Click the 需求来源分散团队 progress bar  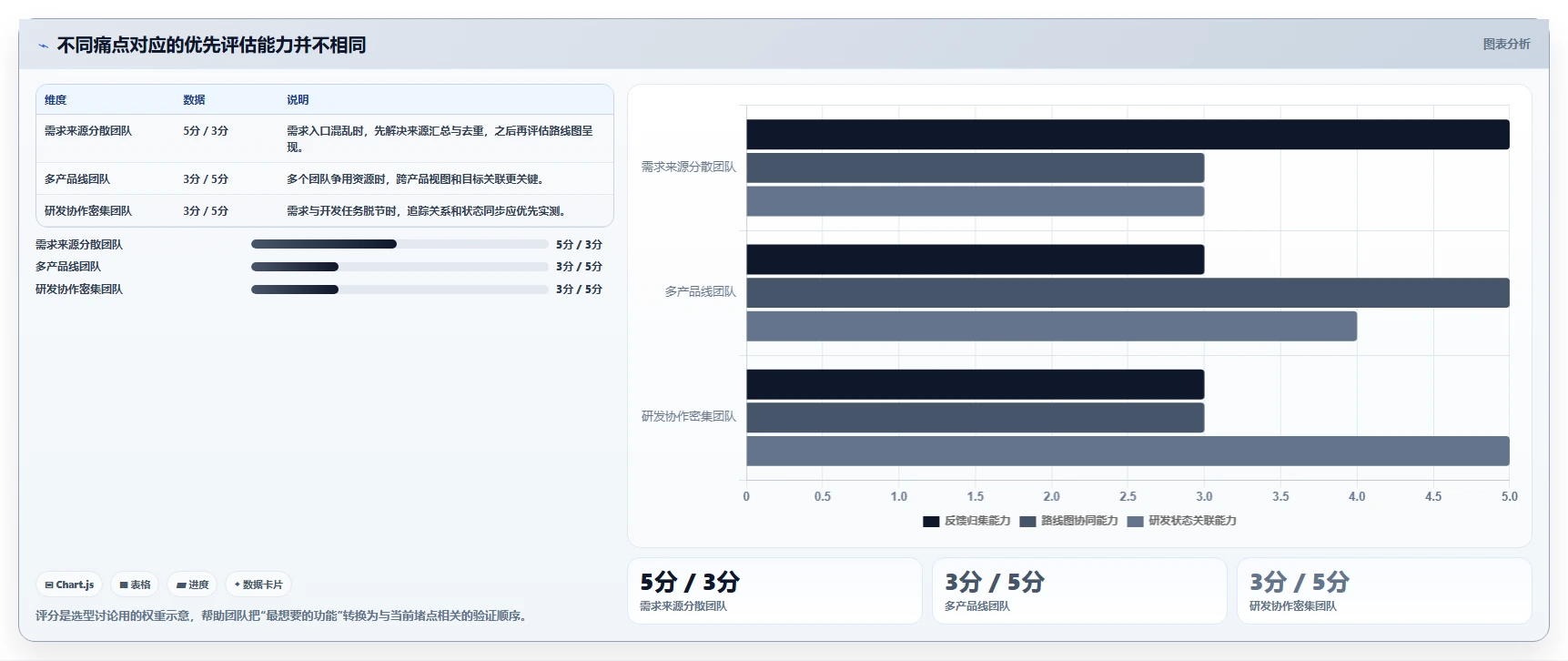coord(400,244)
